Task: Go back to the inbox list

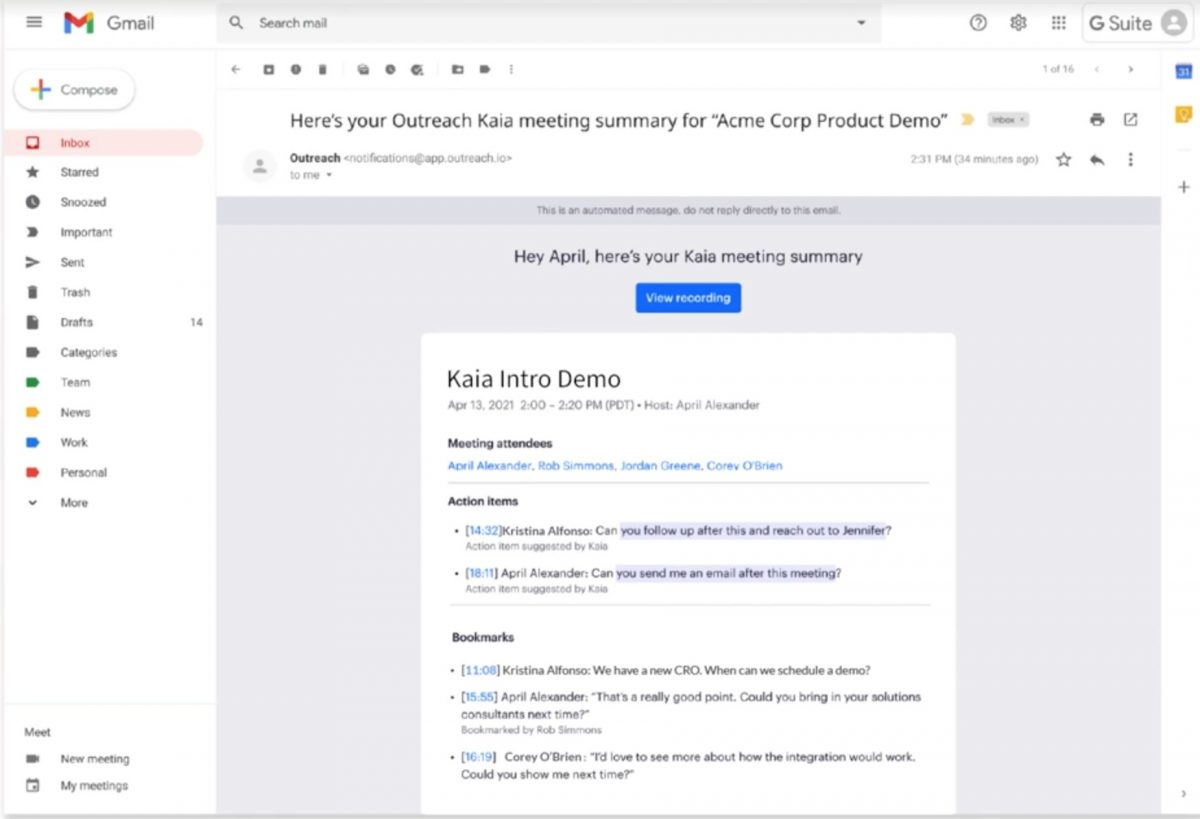Action: coord(236,69)
